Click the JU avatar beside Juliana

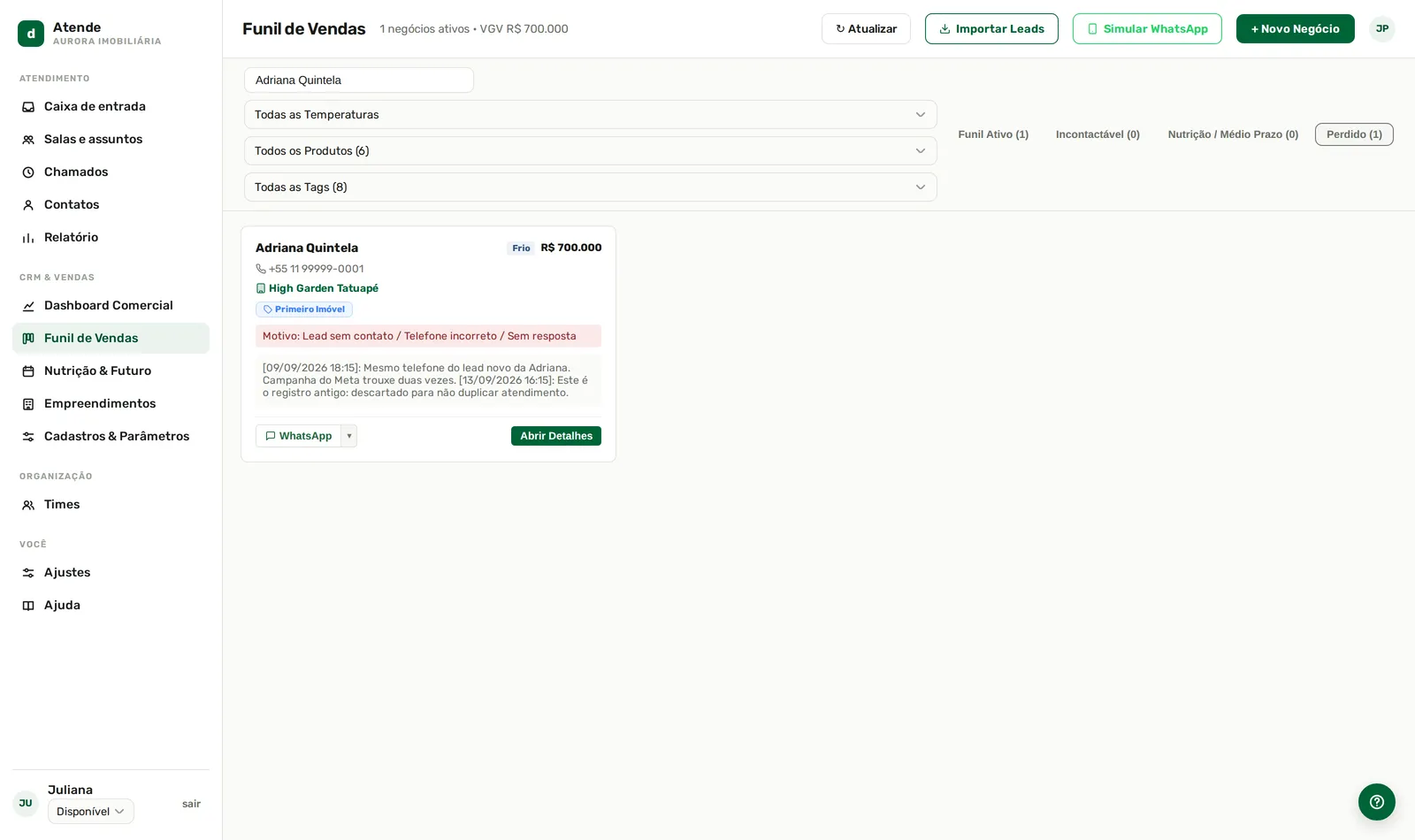[x=26, y=804]
